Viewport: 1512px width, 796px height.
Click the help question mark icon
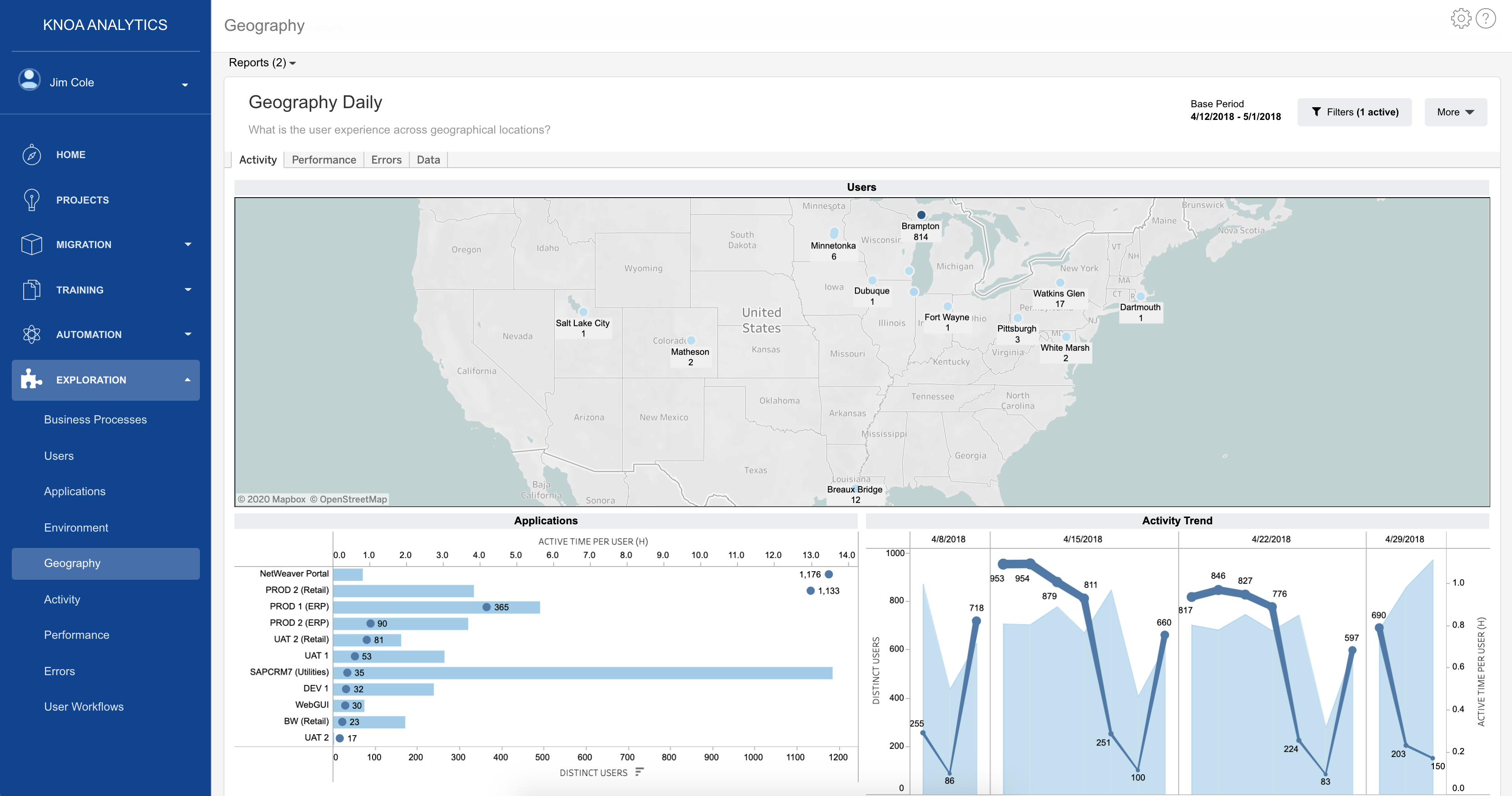[x=1486, y=19]
